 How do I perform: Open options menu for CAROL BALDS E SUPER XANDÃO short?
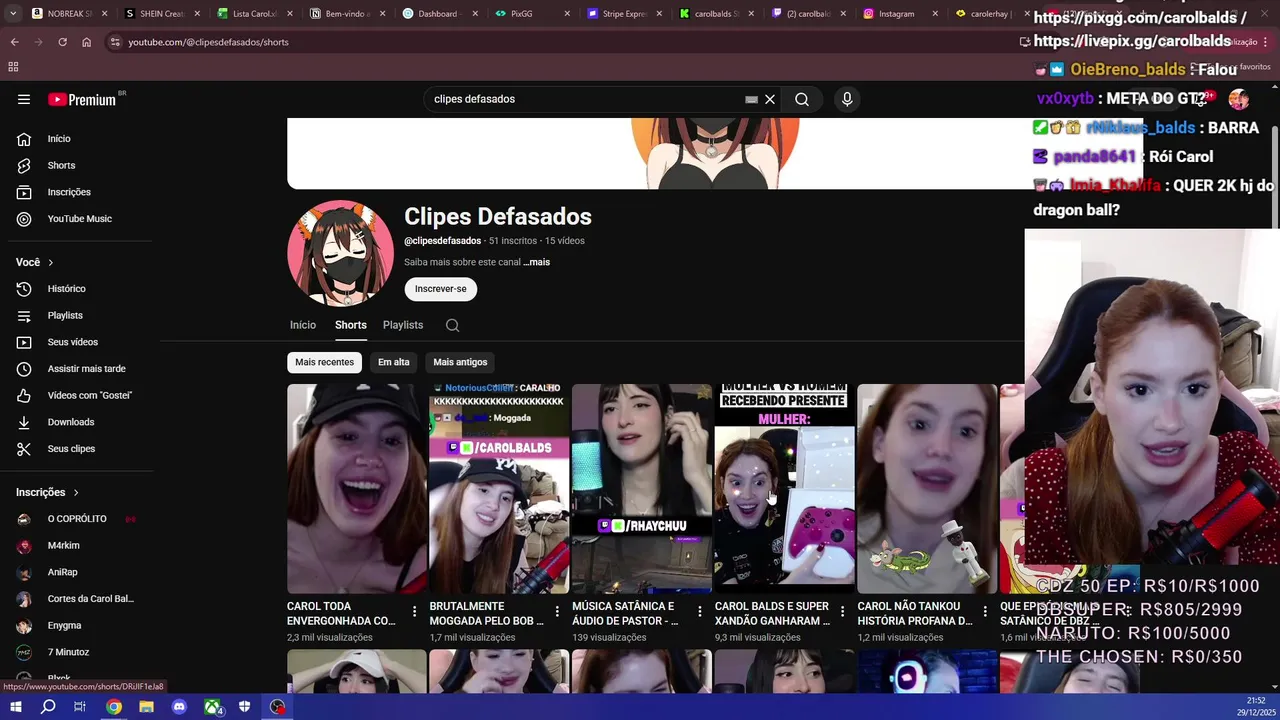click(x=842, y=611)
